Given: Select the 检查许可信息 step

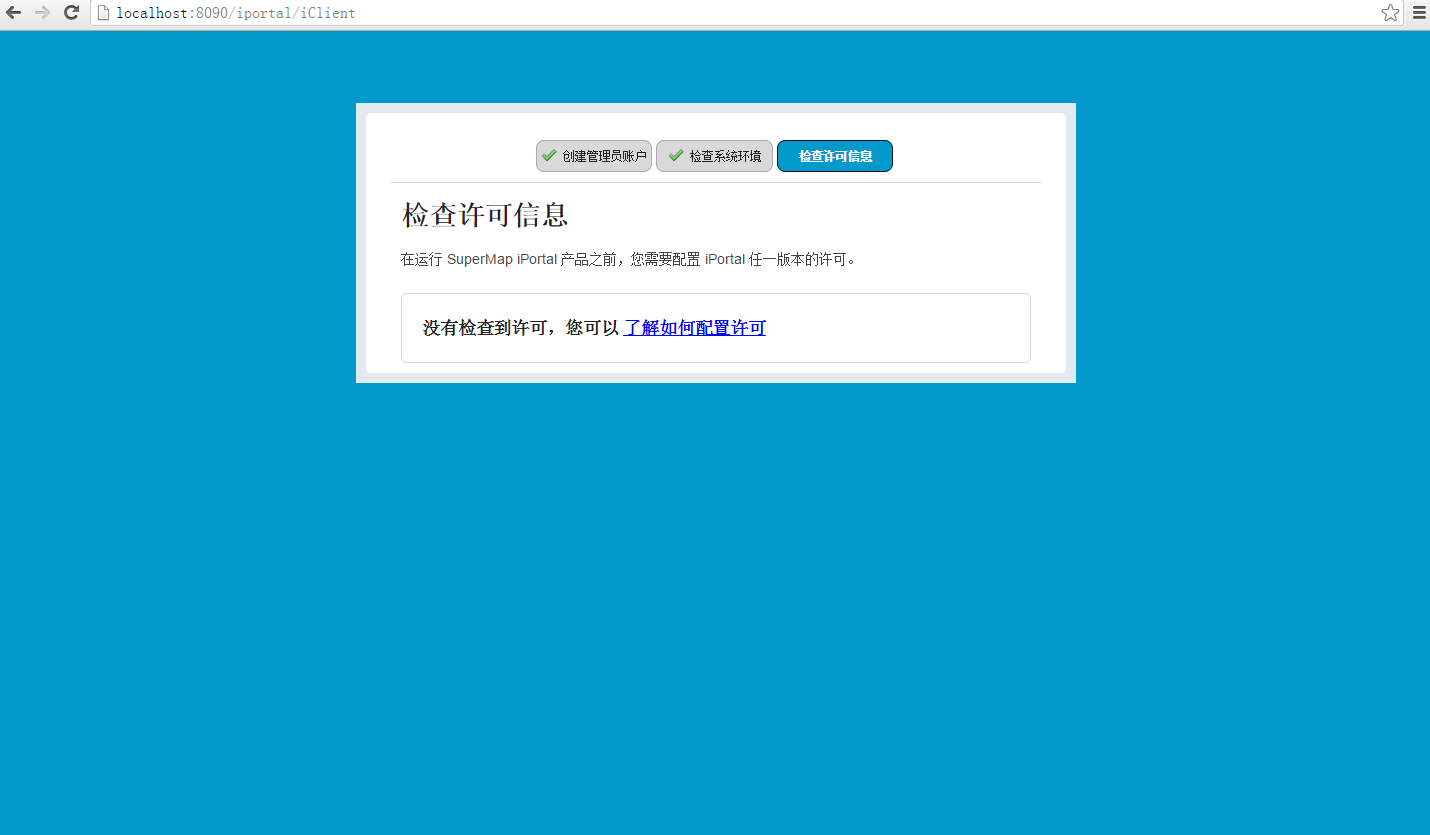Looking at the screenshot, I should point(835,156).
